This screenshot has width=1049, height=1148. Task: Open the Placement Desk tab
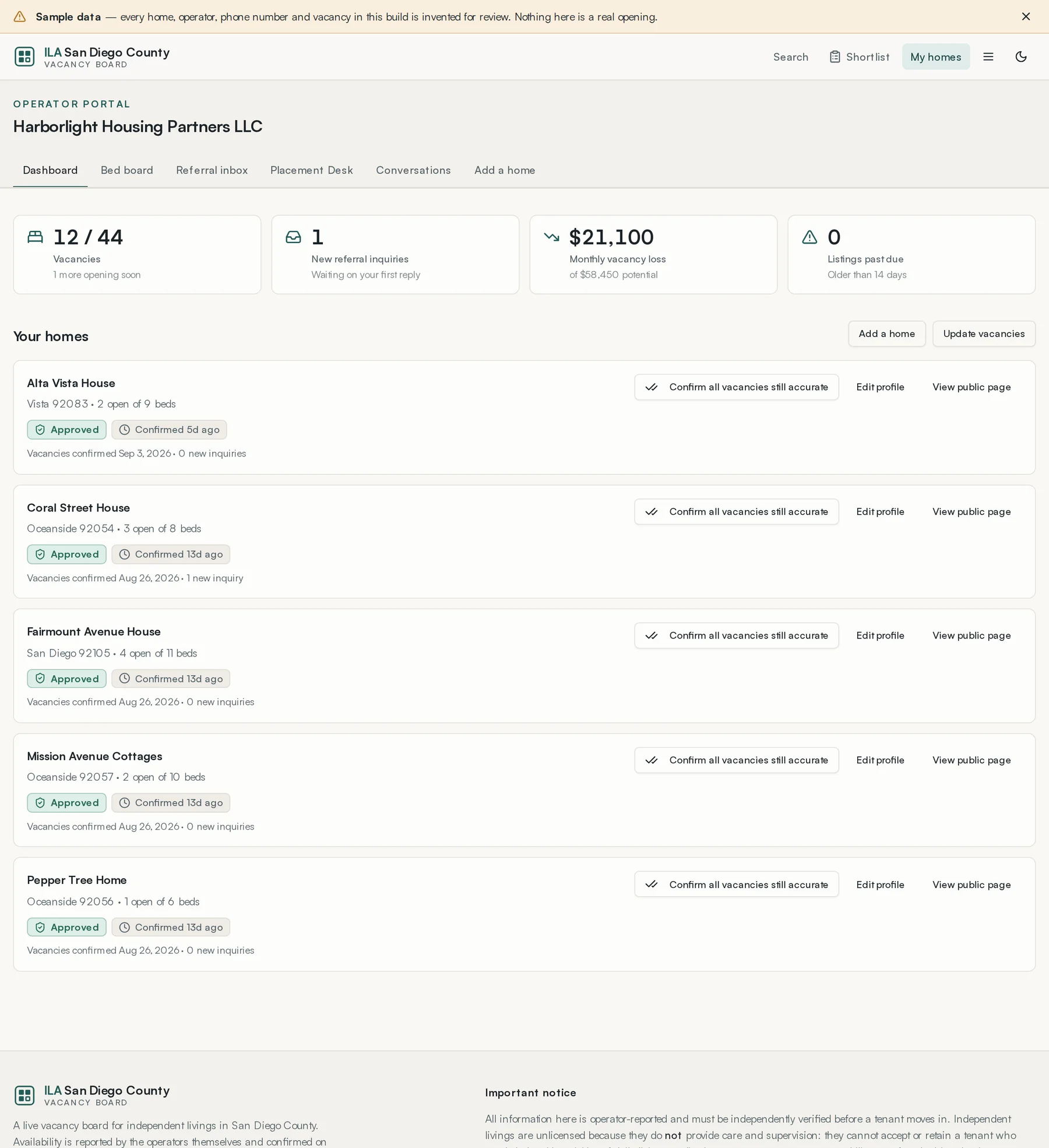click(312, 170)
